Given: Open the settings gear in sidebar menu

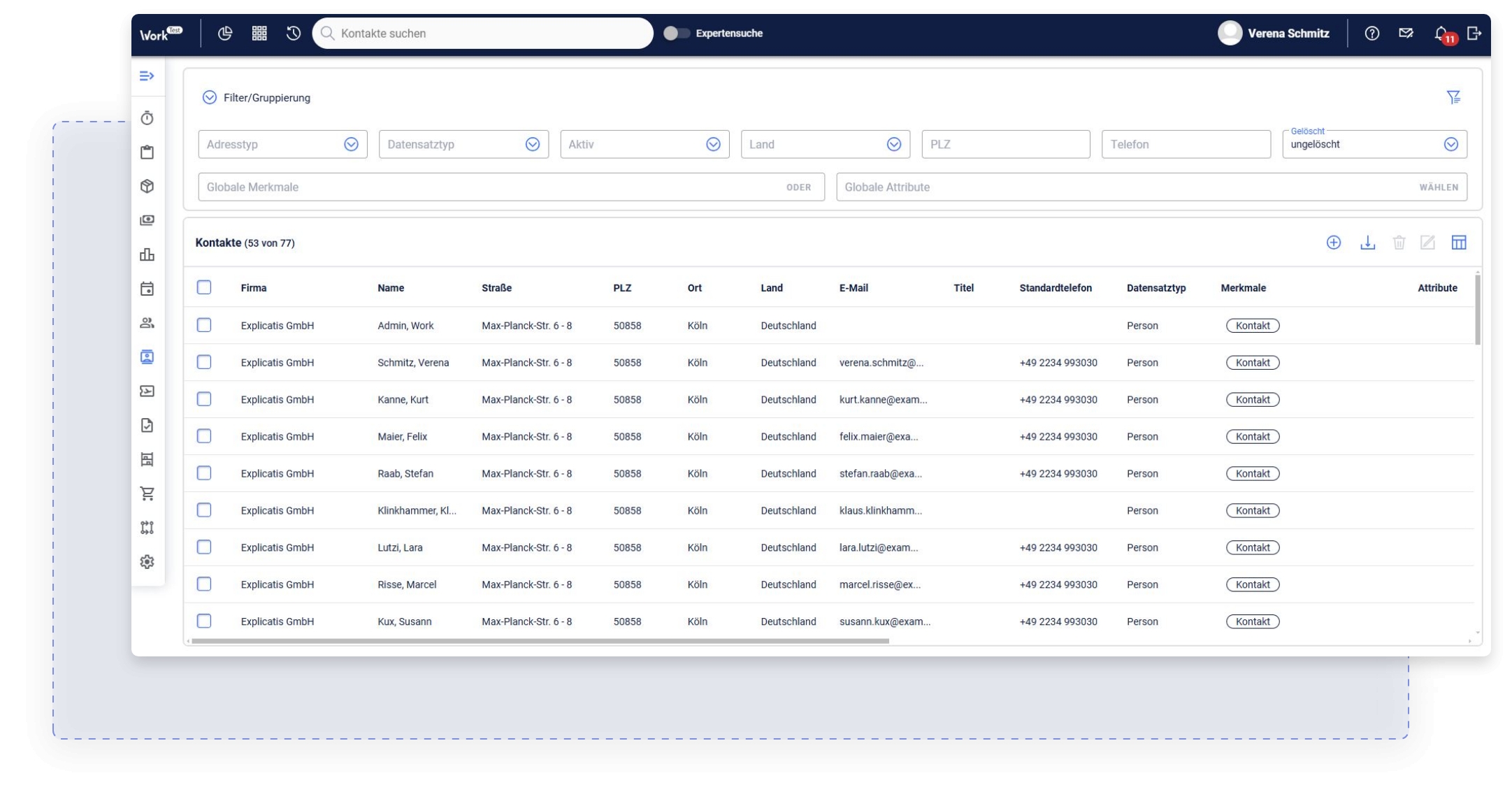Looking at the screenshot, I should click(147, 561).
